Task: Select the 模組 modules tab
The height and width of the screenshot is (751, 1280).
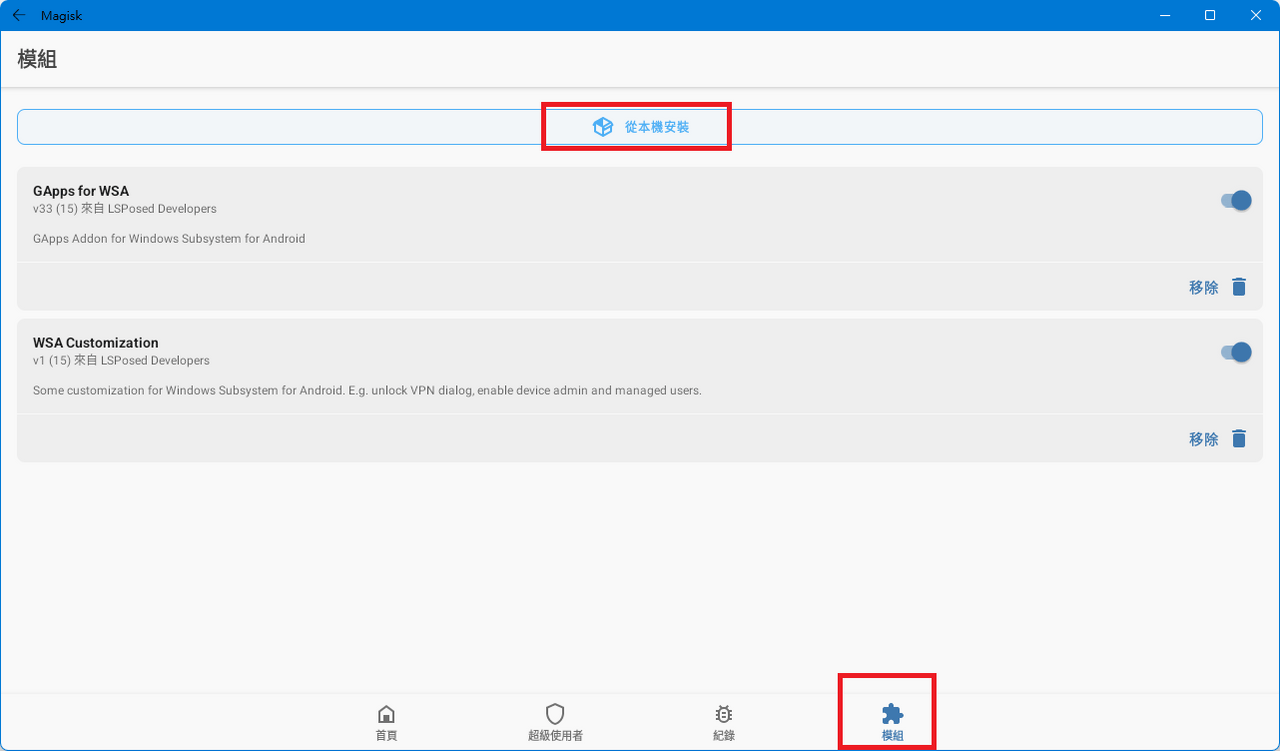Action: tap(892, 722)
